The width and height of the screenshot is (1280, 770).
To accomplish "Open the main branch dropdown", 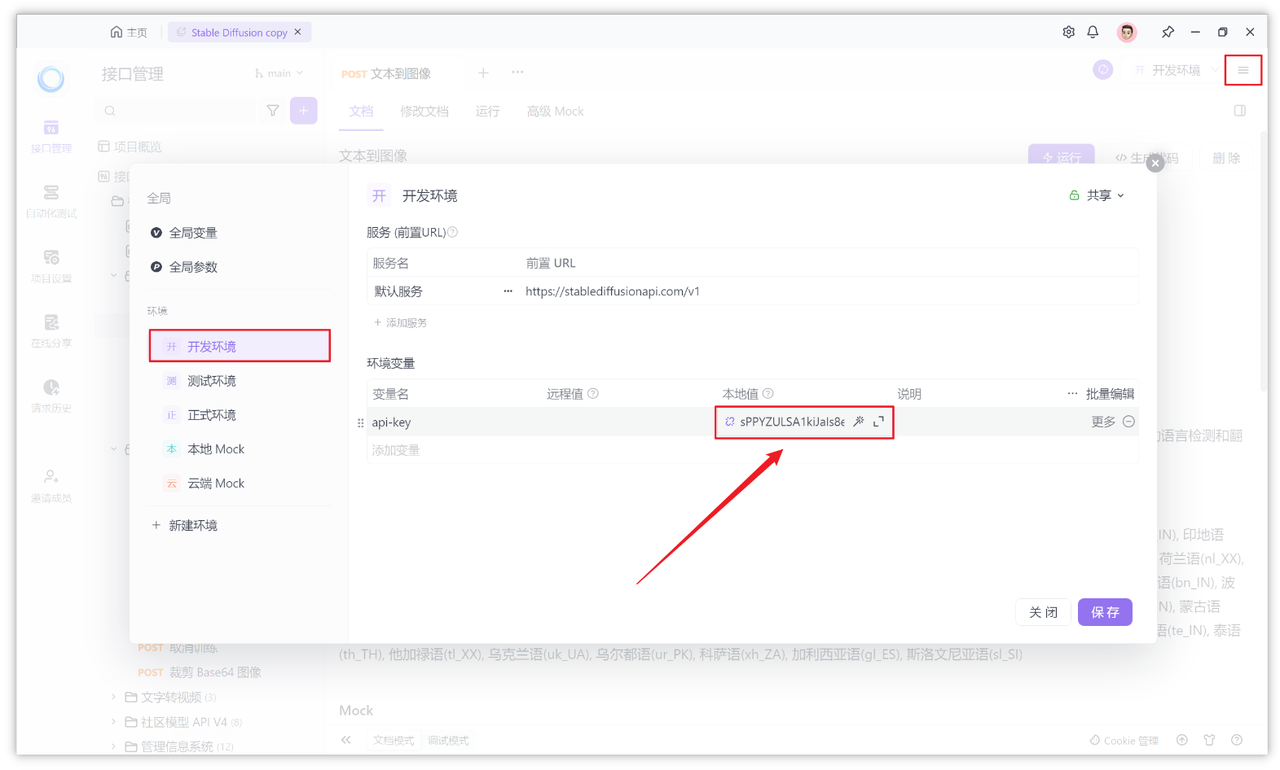I will 279,73.
